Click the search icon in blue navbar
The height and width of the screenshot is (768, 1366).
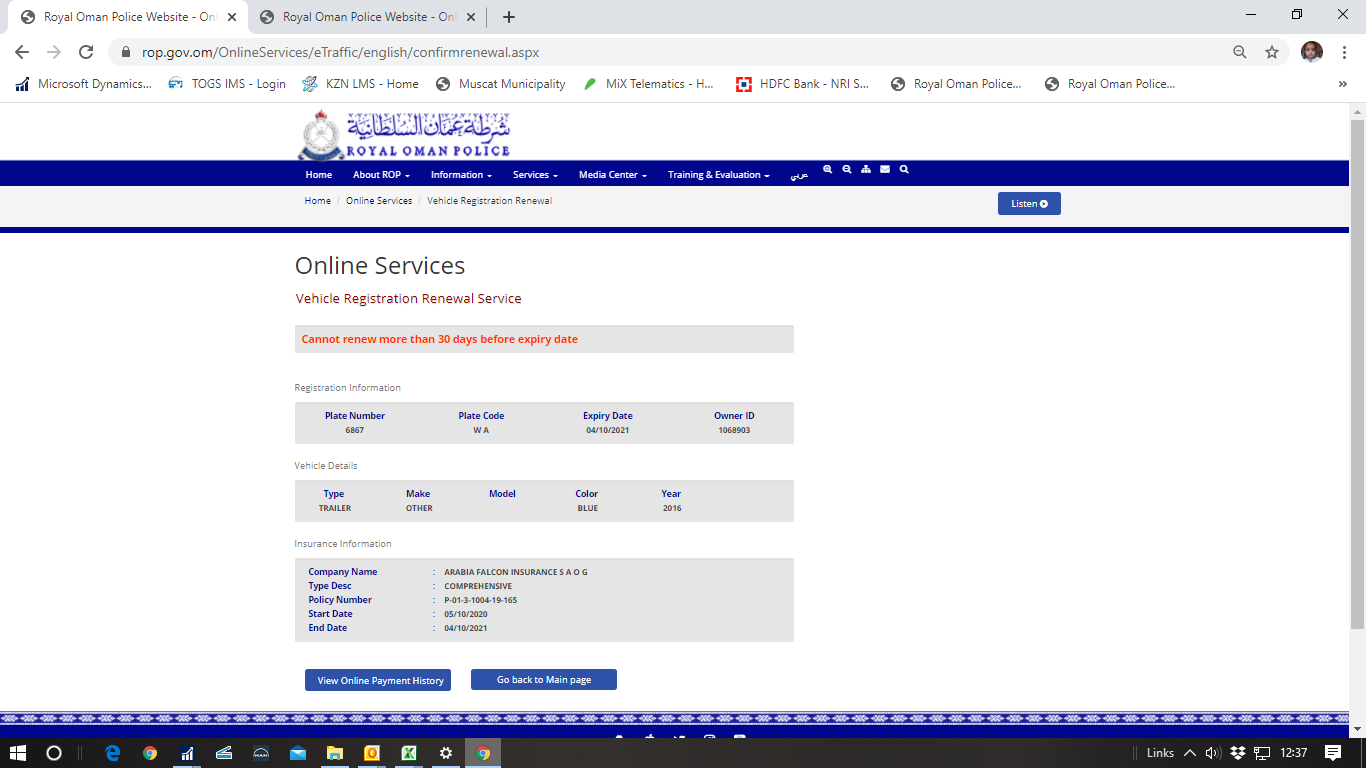pyautogui.click(x=904, y=170)
